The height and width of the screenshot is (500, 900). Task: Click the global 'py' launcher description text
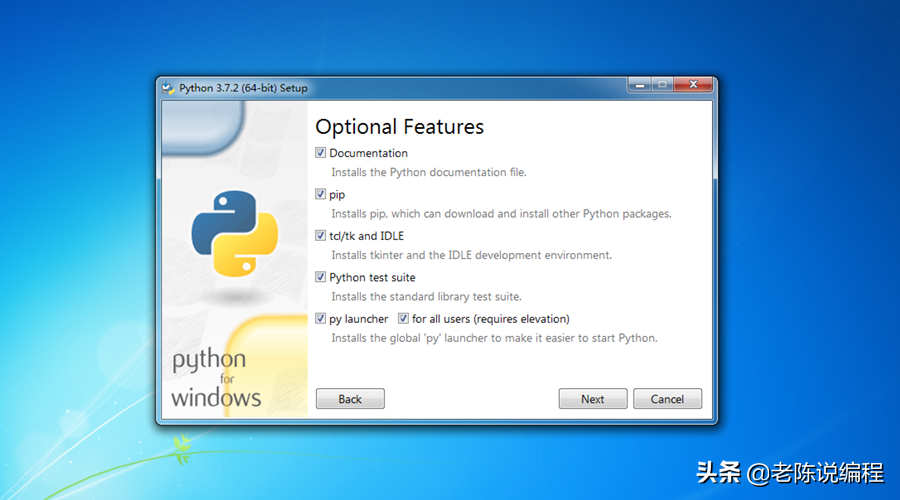494,338
